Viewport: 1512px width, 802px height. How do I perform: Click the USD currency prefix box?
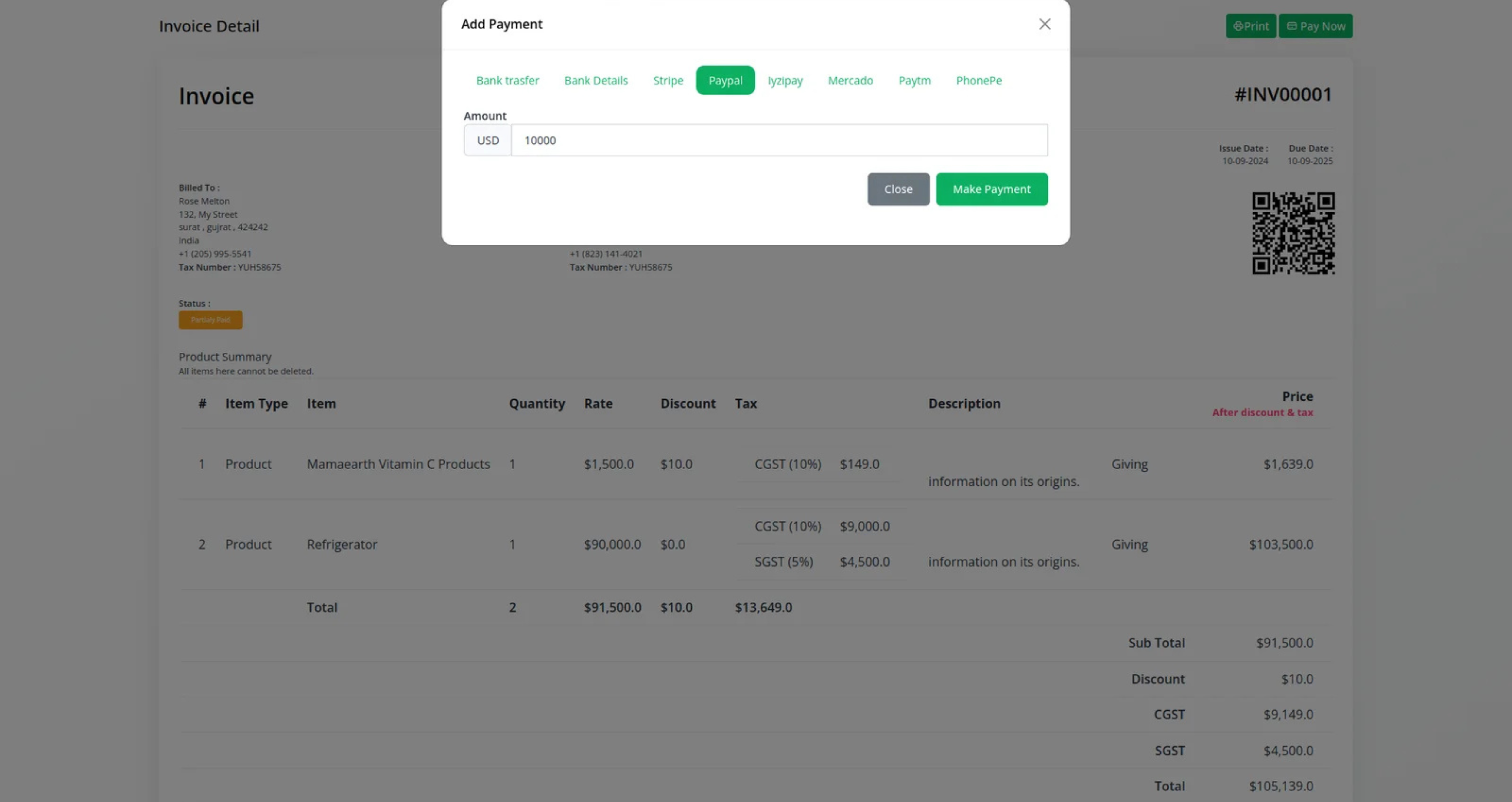click(487, 140)
